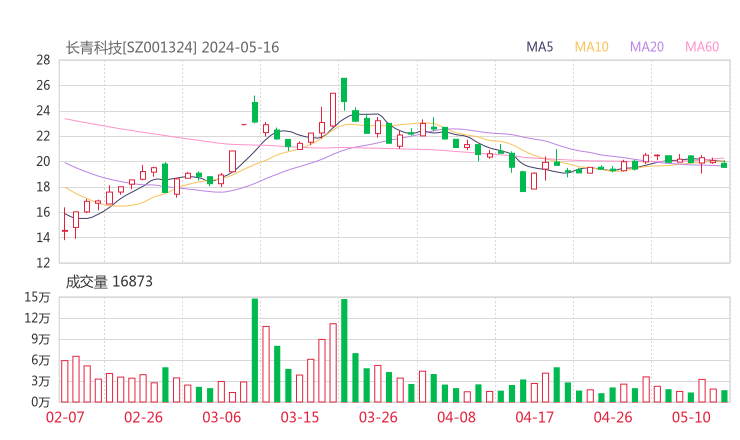Click the 15万 volume axis label
Viewport: 740px width, 440px height.
[x=37, y=297]
